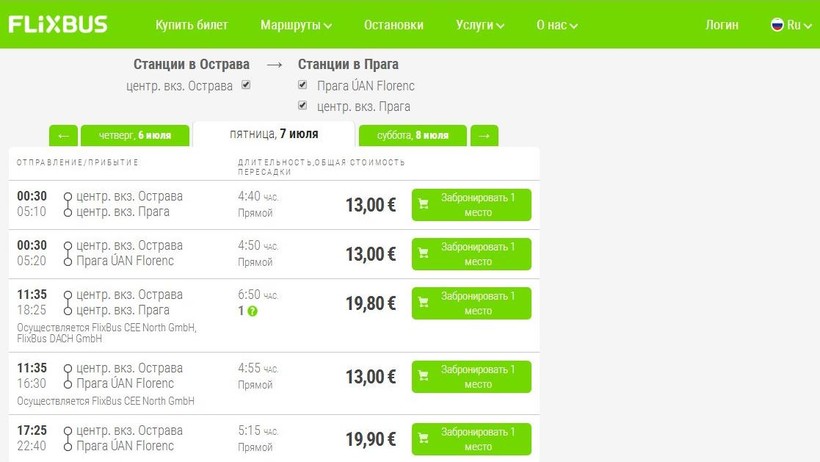820x462 pixels.
Task: Click cart icon on 05:10 arrival trip
Action: point(423,205)
